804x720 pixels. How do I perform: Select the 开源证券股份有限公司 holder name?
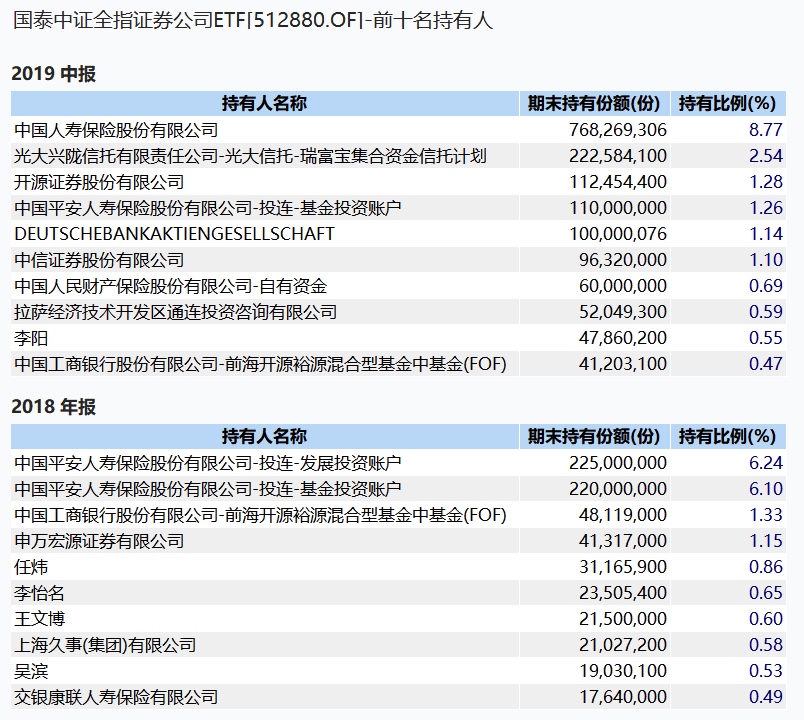(99, 182)
